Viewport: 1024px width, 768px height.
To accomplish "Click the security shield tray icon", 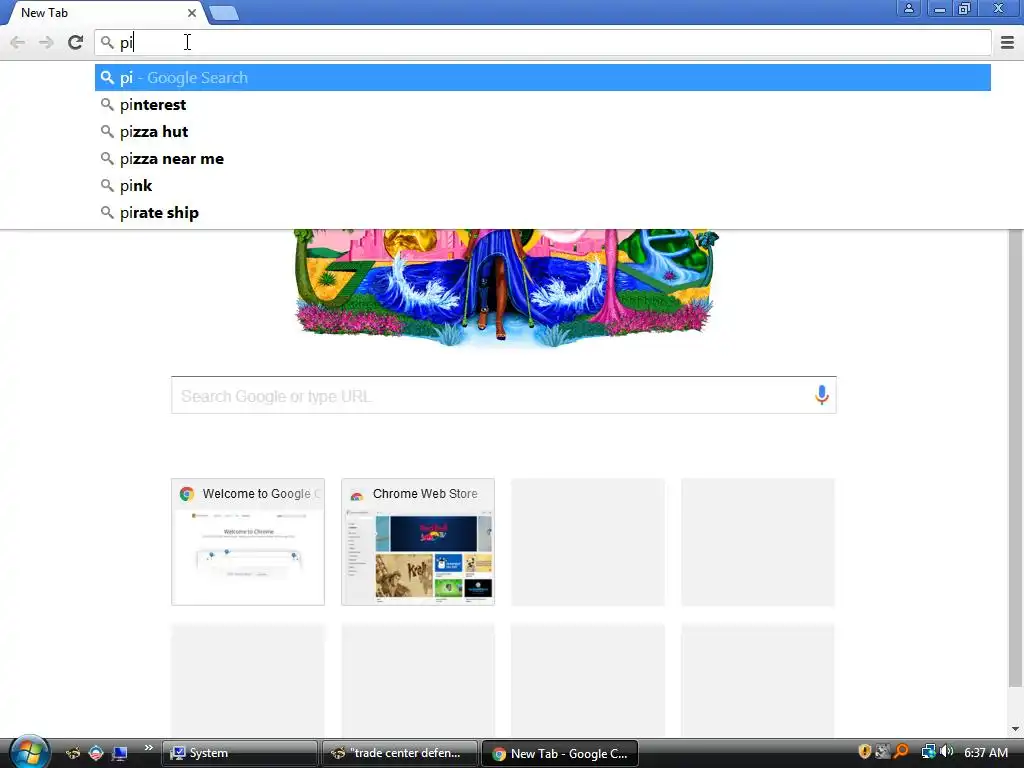I will 865,752.
